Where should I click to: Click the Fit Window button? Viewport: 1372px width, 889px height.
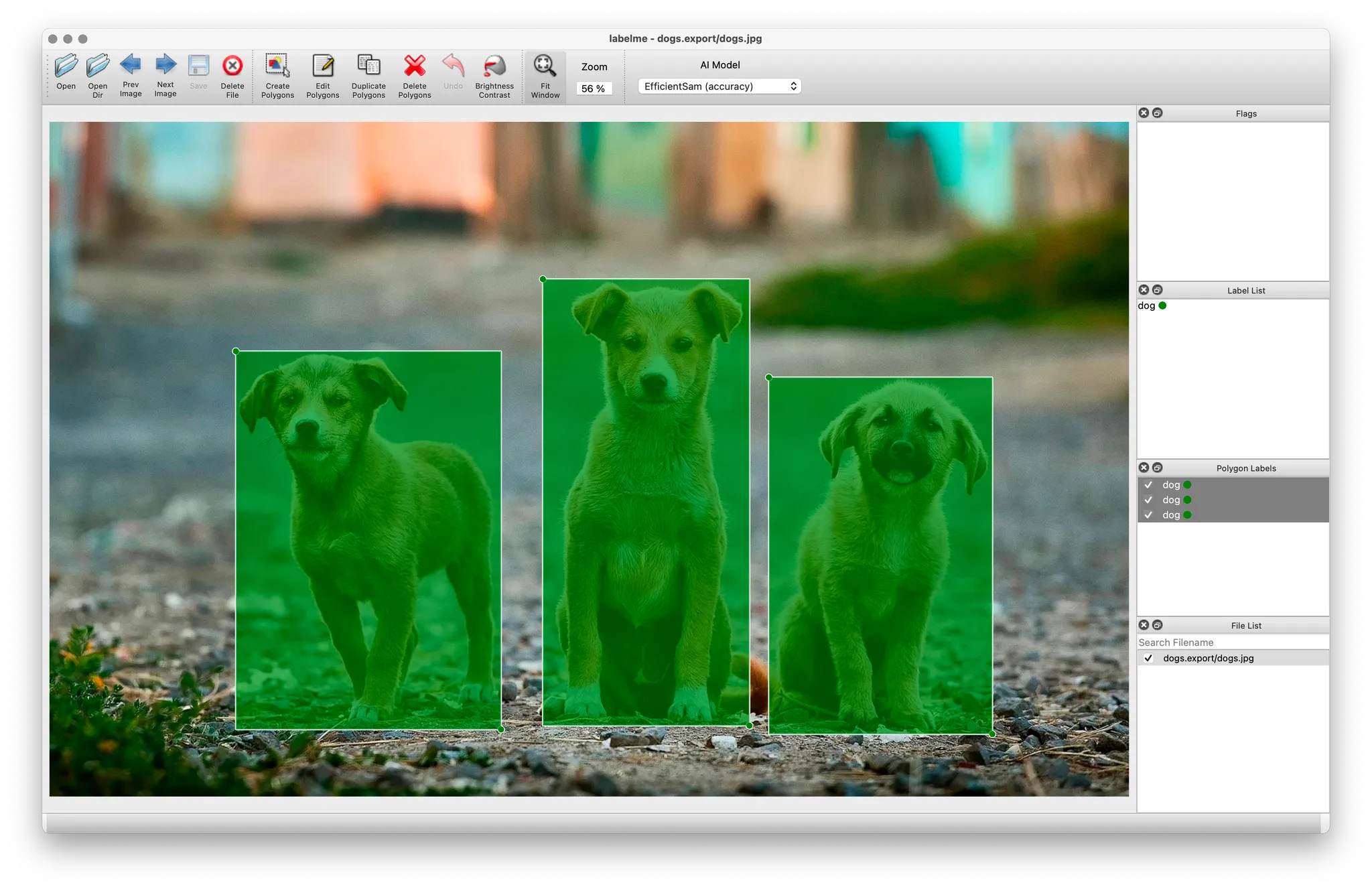[545, 76]
